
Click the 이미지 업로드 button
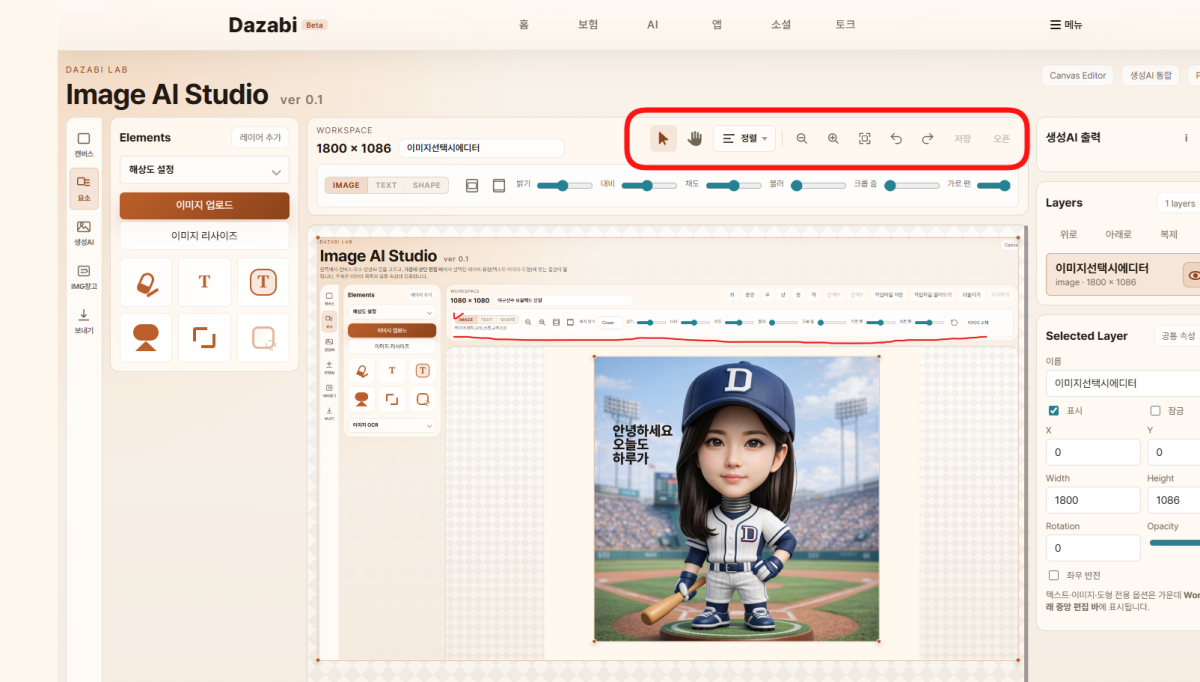click(x=204, y=205)
